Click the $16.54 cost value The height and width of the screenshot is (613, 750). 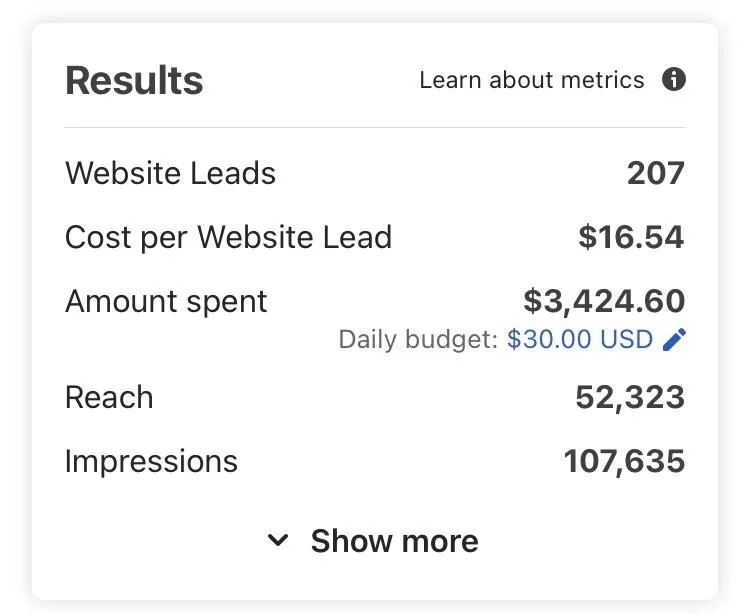pyautogui.click(x=631, y=237)
